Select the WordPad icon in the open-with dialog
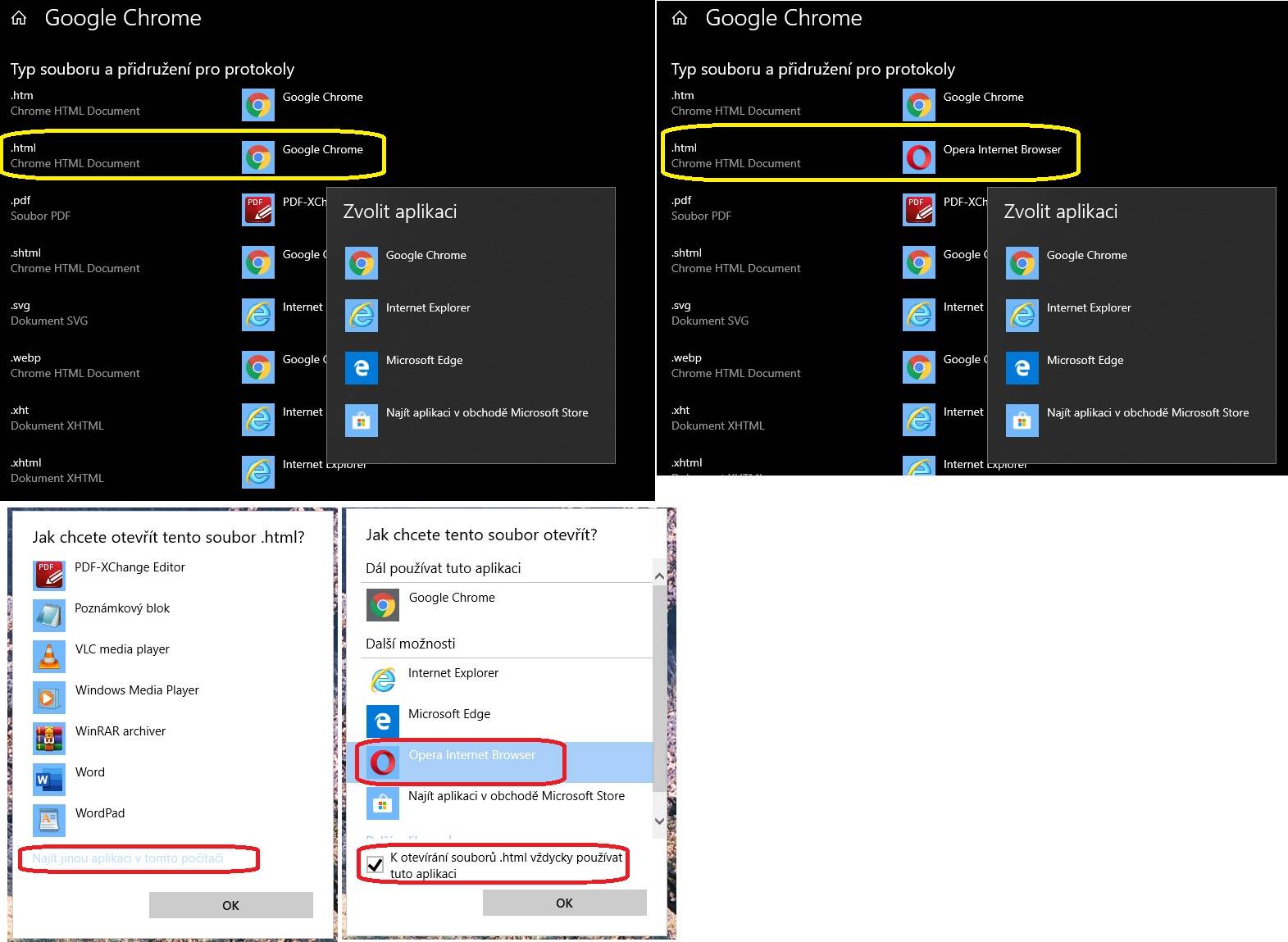Screen dimensions: 1288x942 (x=49, y=821)
